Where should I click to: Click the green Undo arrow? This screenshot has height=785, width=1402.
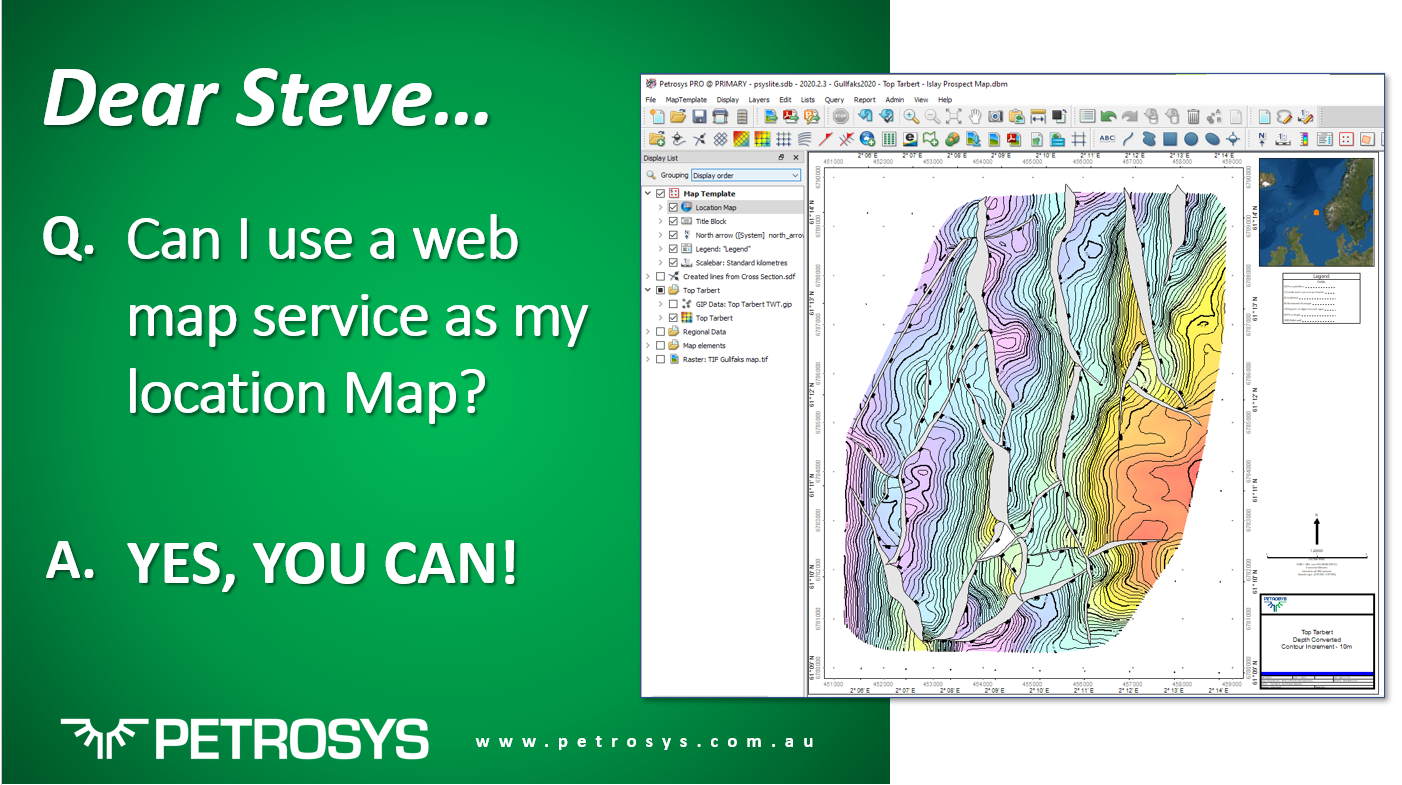tap(1108, 116)
